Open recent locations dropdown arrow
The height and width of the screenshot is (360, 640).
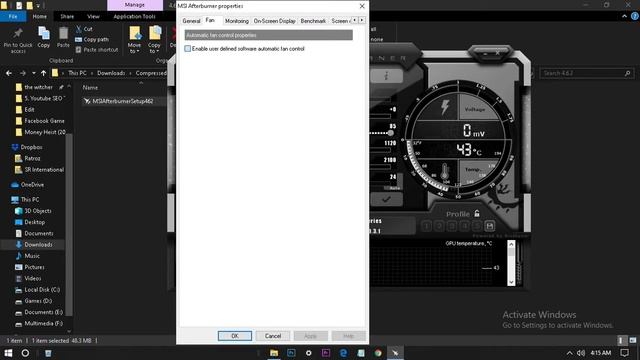[33, 73]
